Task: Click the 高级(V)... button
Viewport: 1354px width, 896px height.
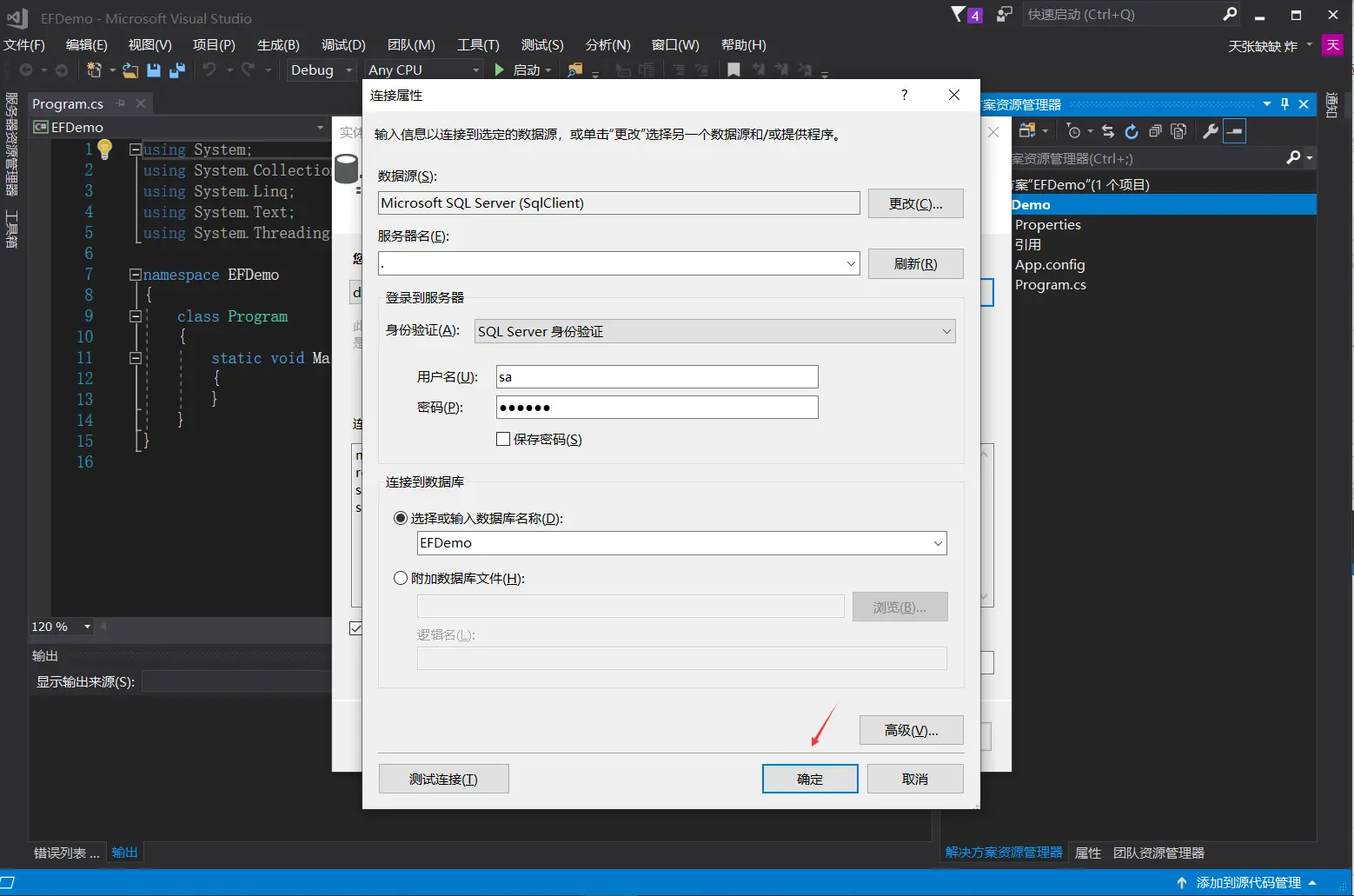Action: click(911, 730)
